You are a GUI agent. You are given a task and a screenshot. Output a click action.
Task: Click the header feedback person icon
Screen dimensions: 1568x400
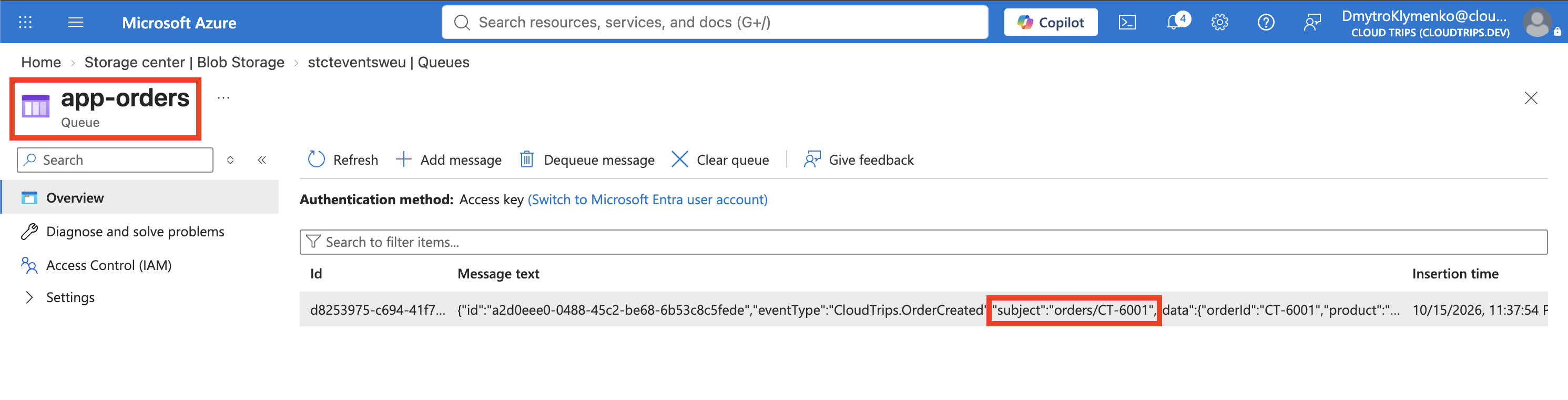(x=1312, y=23)
